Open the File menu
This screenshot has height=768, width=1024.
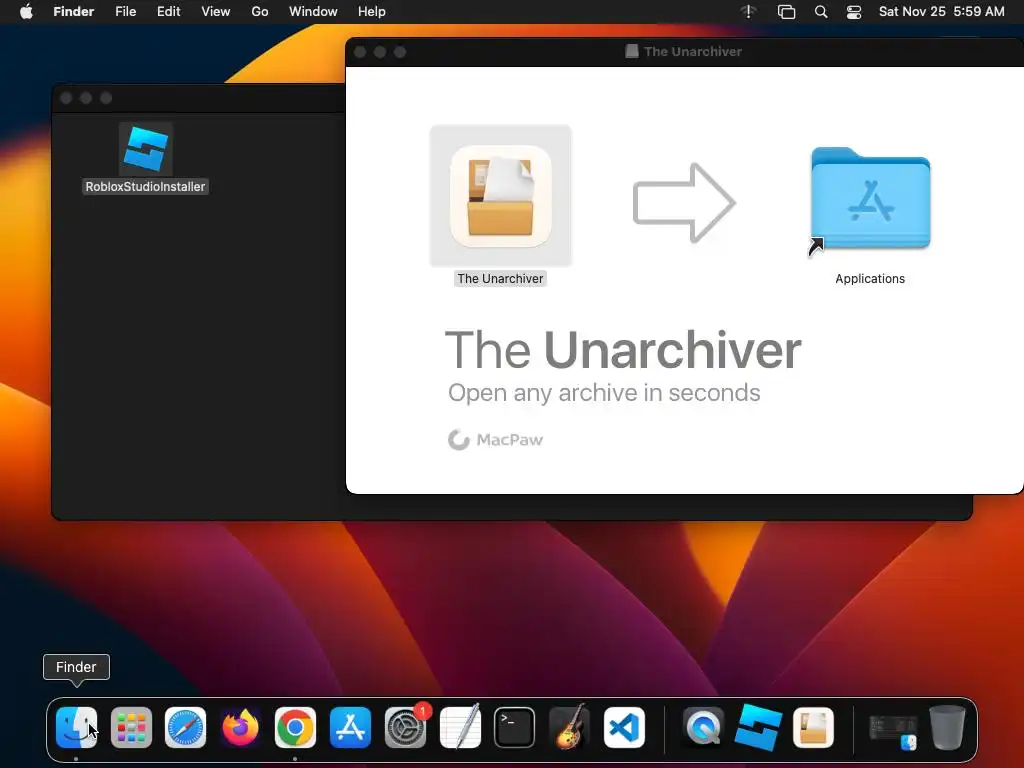pyautogui.click(x=125, y=12)
